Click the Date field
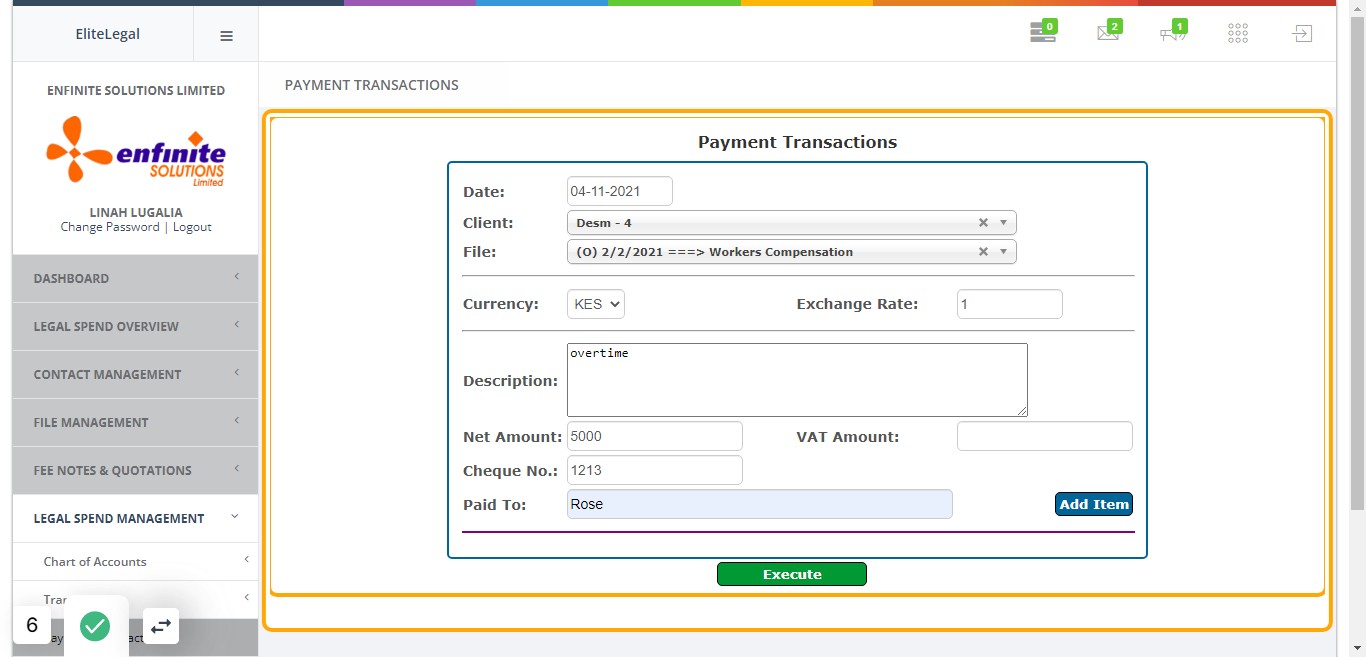This screenshot has height=657, width=1366. 620,191
